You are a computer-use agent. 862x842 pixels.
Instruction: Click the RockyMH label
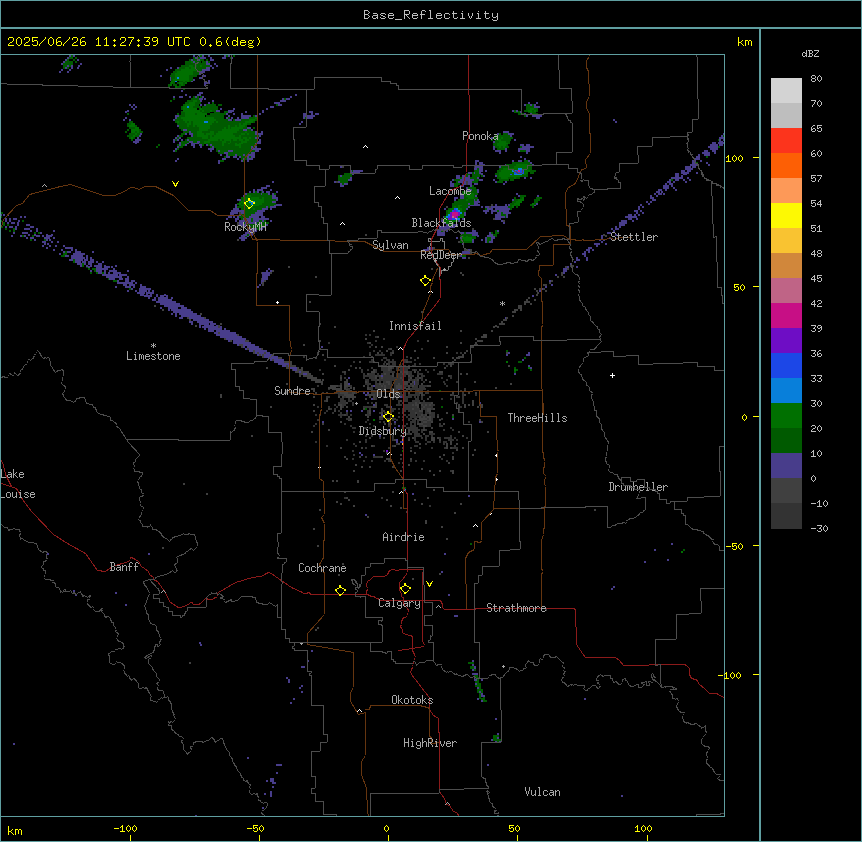[245, 227]
